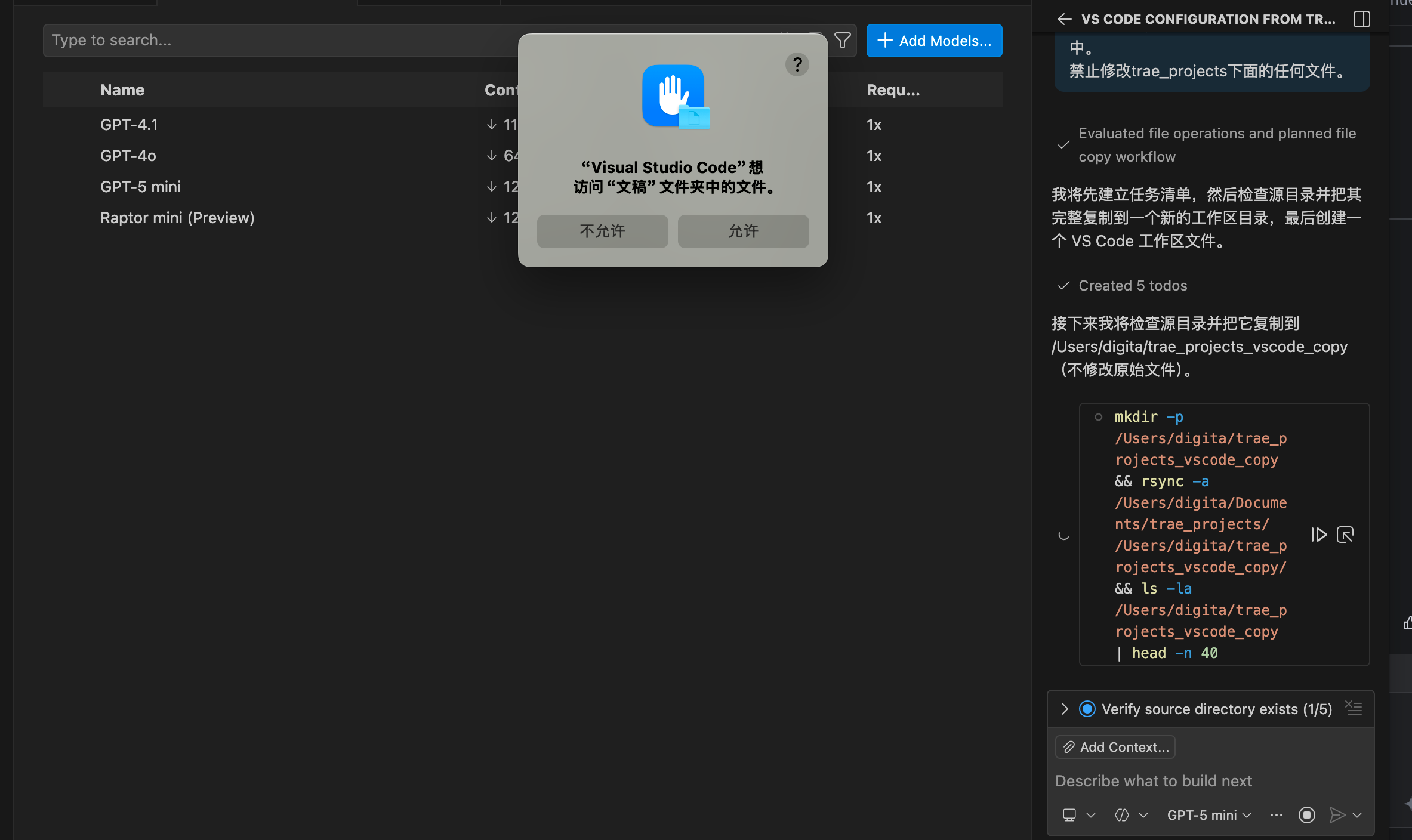Clear the todo list icon

click(x=1354, y=708)
